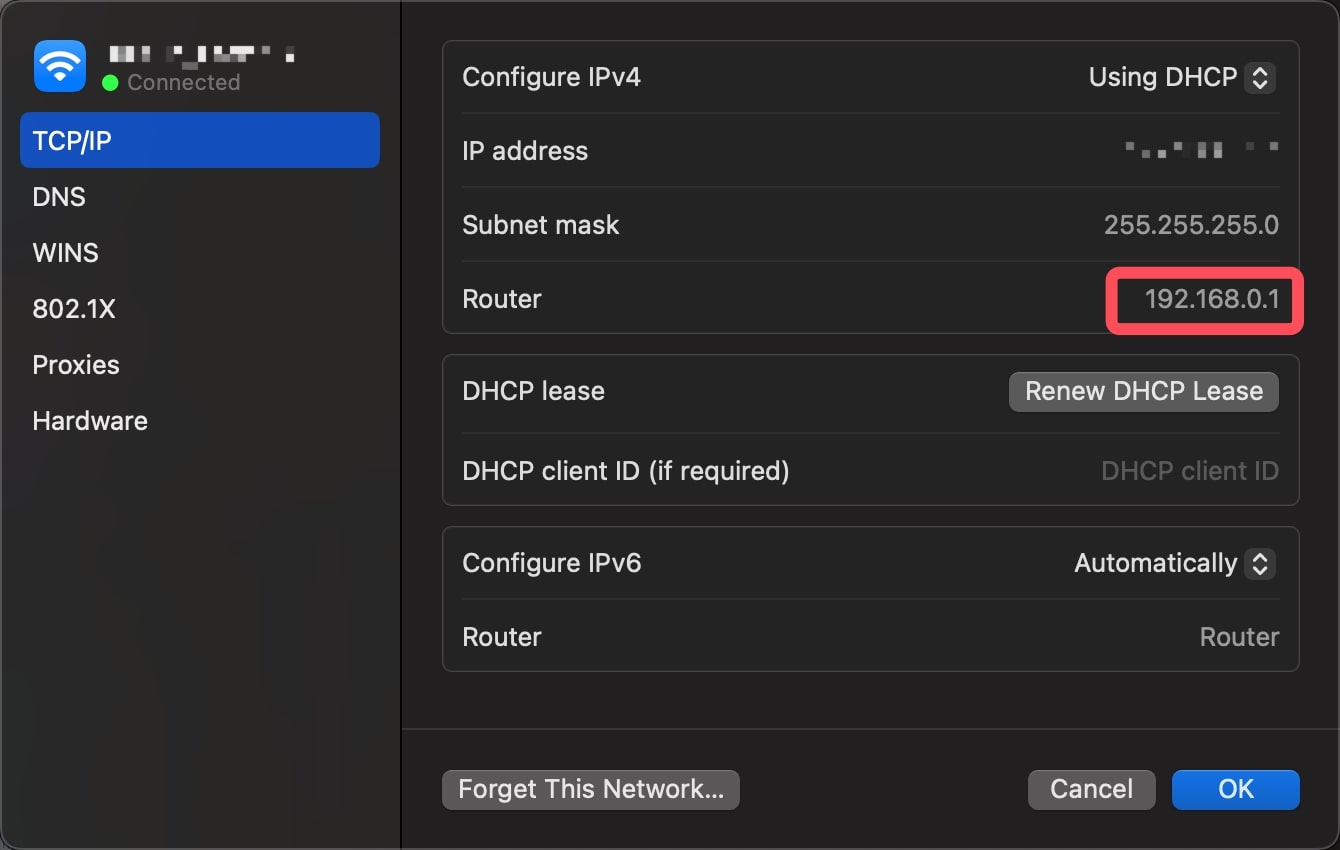Click the Subnet mask value 255.255.255.0

coord(1191,224)
